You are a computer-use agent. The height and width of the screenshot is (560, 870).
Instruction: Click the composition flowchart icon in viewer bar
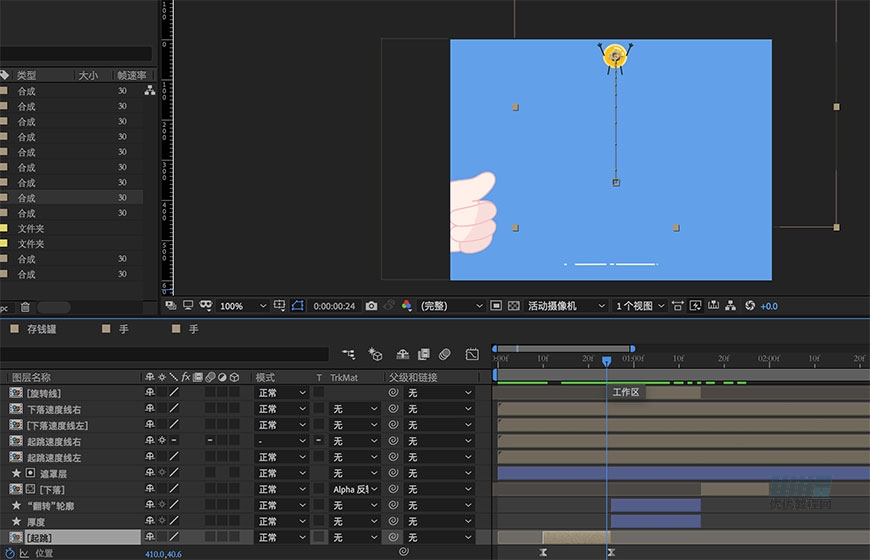(x=731, y=306)
